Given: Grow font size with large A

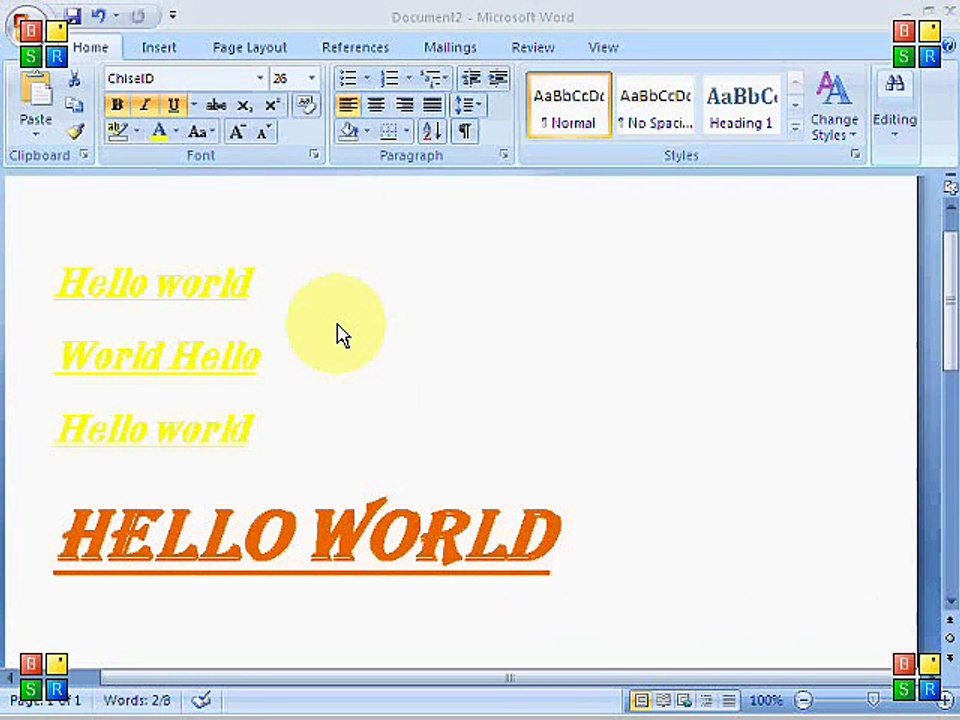Looking at the screenshot, I should pos(237,132).
